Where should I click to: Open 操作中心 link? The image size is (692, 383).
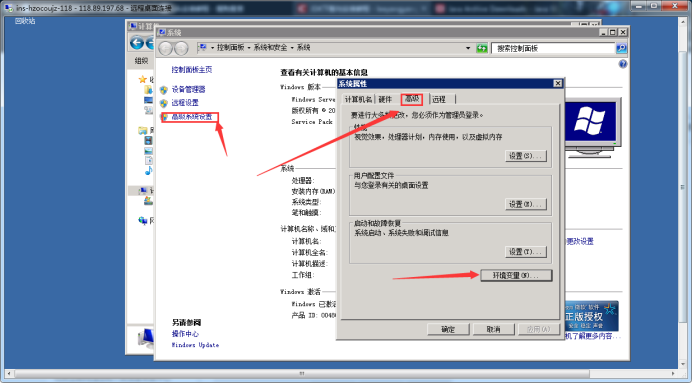(x=185, y=334)
